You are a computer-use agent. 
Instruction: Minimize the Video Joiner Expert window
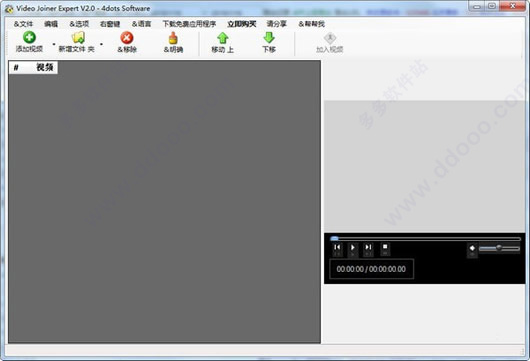click(477, 6)
